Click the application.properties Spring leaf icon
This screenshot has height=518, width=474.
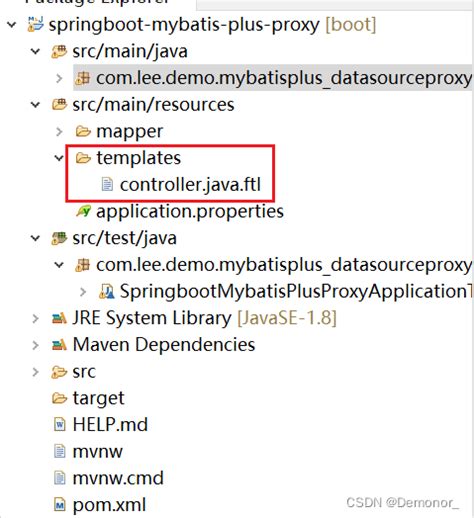pyautogui.click(x=83, y=211)
